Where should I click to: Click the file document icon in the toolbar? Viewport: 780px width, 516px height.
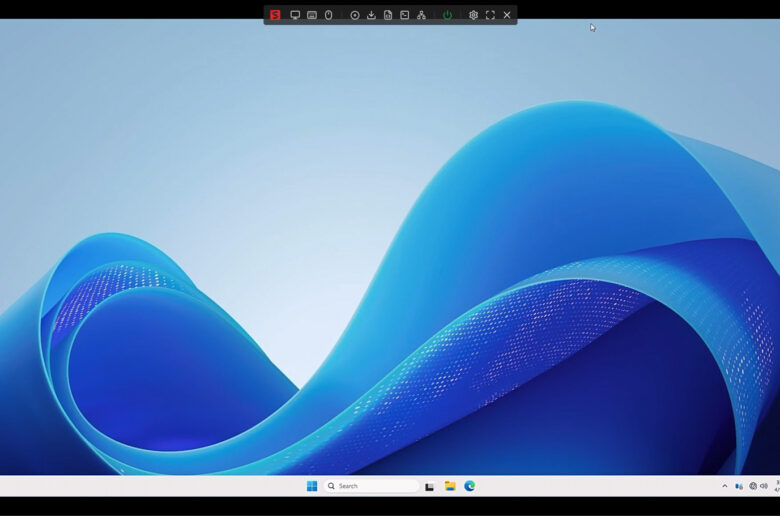(x=388, y=15)
